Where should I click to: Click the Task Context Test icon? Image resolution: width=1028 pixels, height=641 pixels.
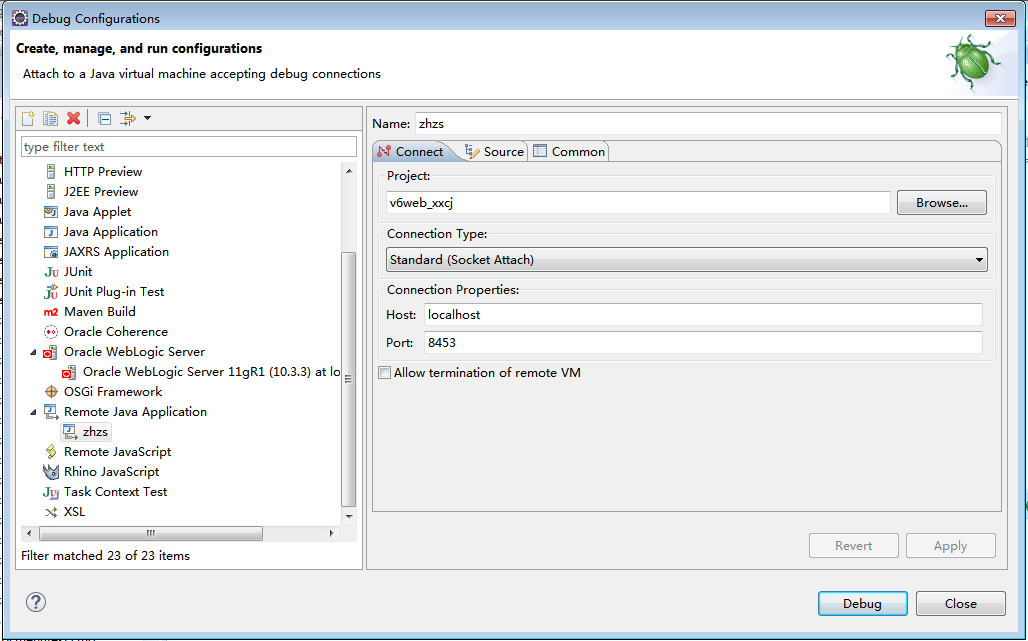pyautogui.click(x=50, y=492)
